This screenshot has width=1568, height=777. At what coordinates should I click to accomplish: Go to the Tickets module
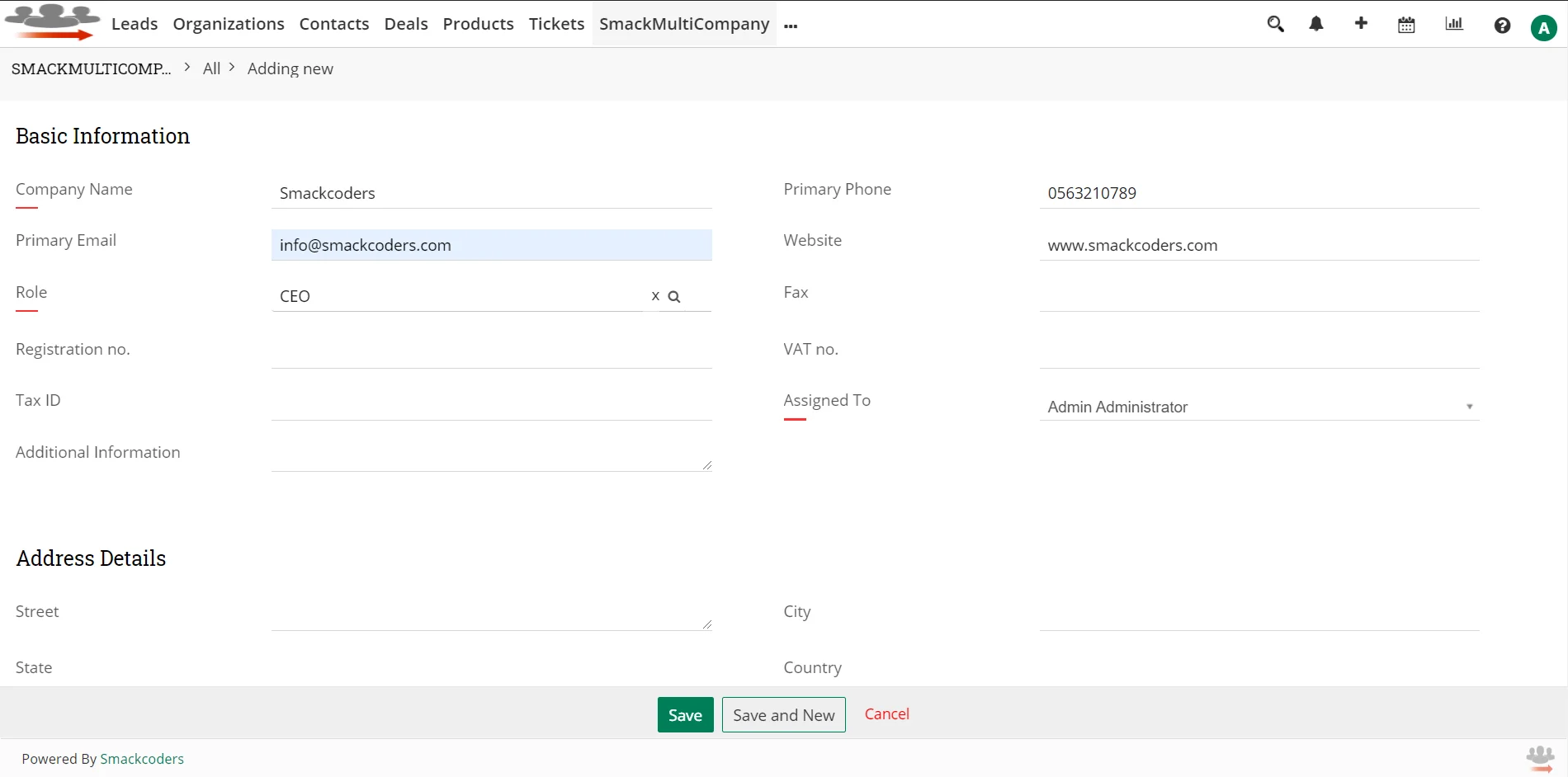coord(555,24)
